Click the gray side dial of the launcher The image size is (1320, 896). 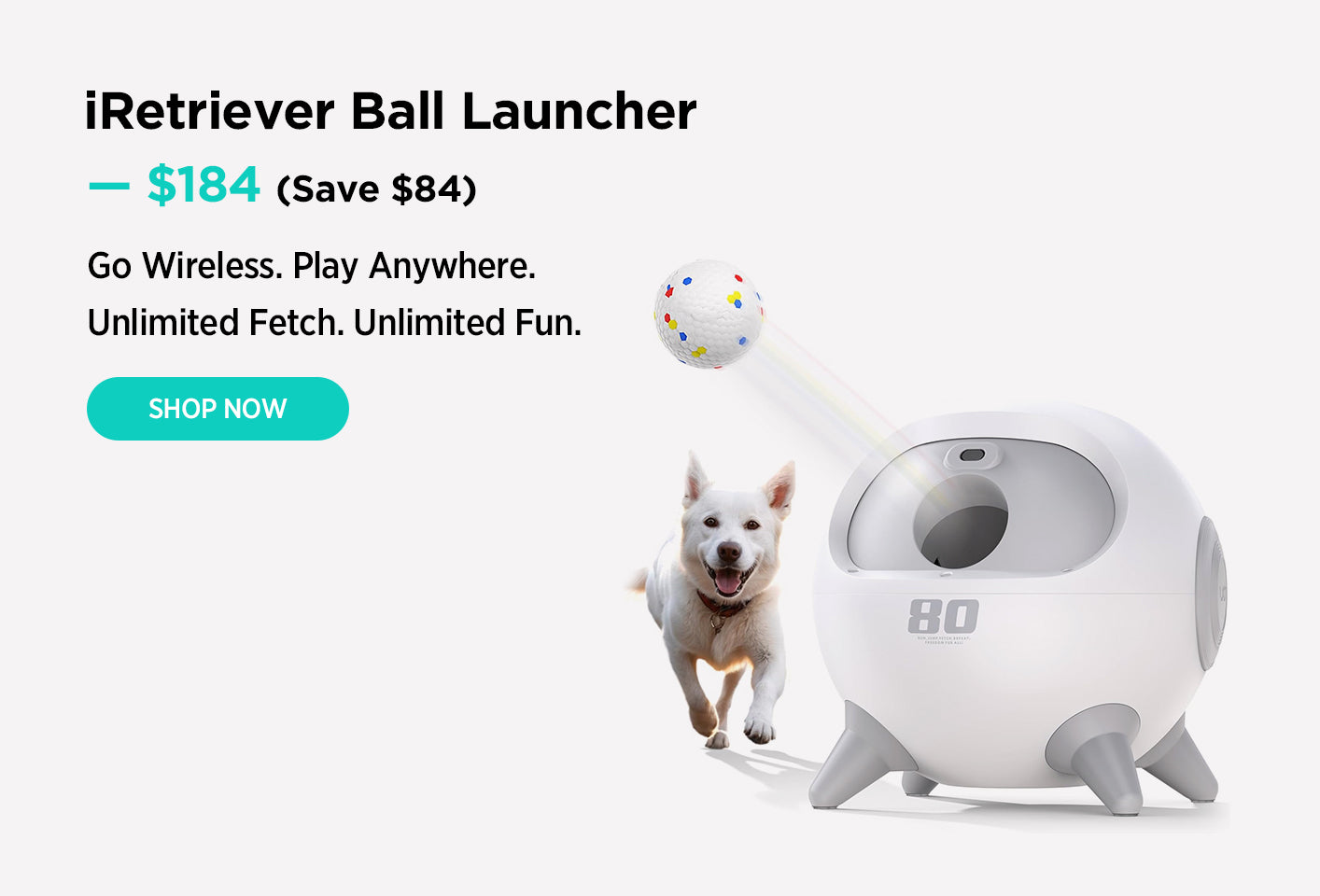[1211, 593]
